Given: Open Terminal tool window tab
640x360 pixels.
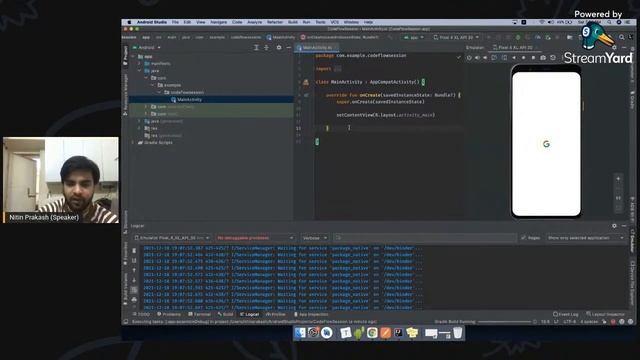Looking at the screenshot, I should [200, 314].
